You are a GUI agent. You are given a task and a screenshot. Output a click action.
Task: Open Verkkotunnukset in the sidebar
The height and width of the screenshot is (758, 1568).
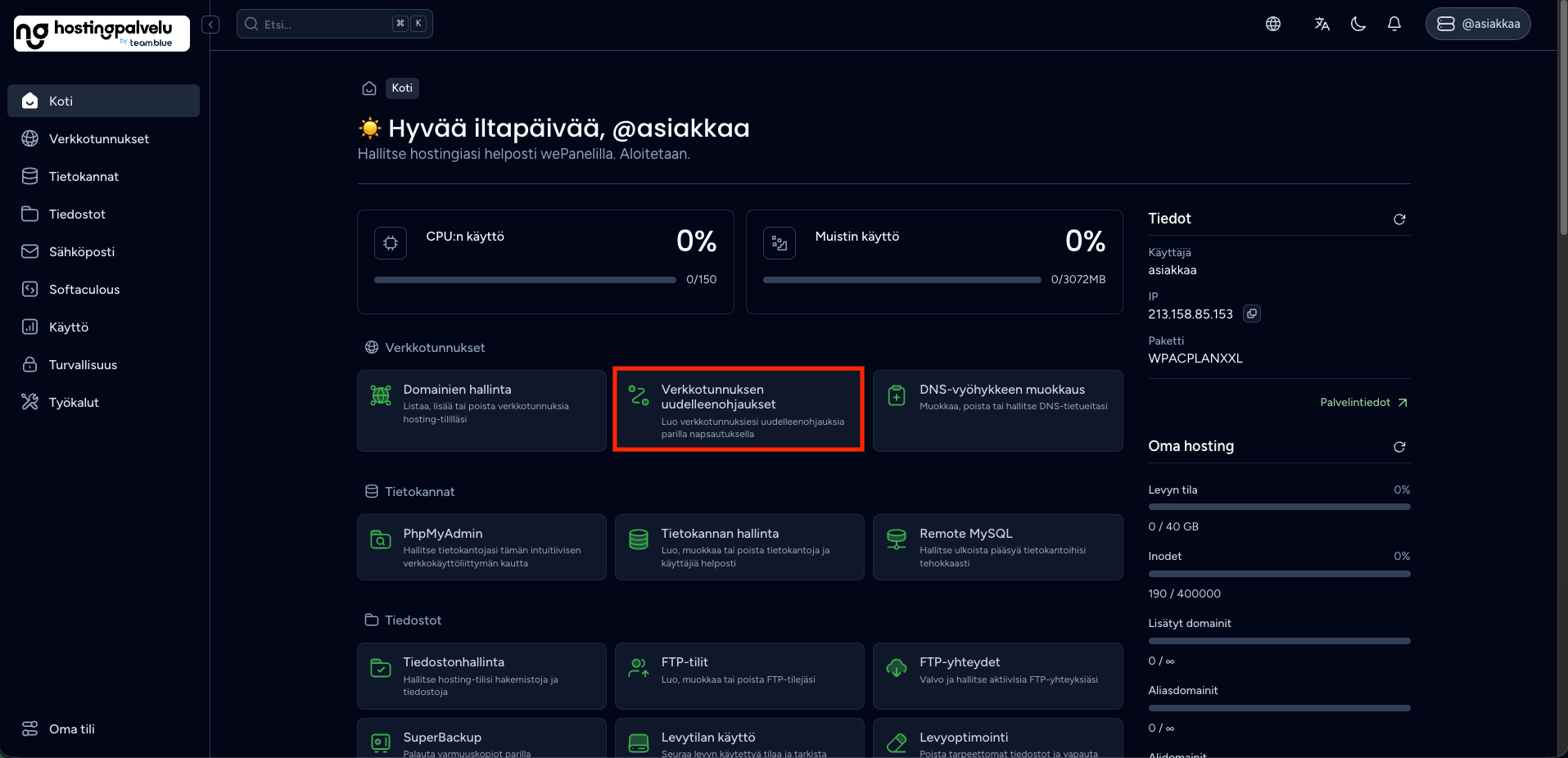pyautogui.click(x=103, y=138)
